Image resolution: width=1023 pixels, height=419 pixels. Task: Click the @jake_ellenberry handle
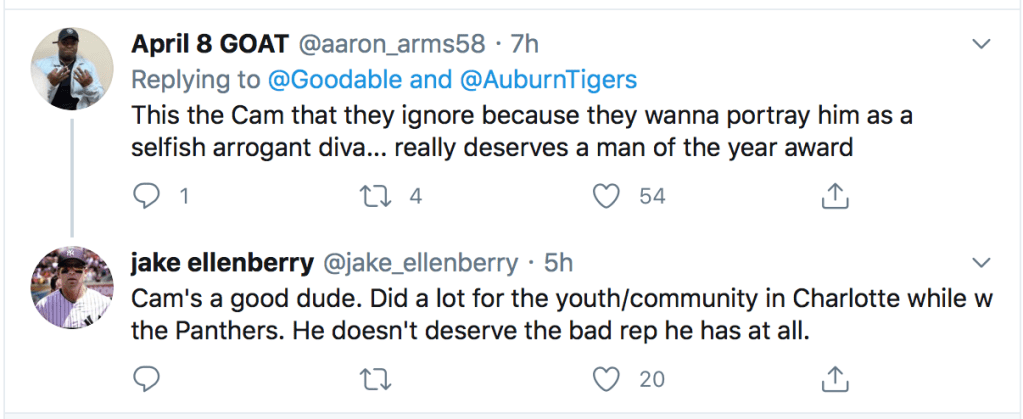418,263
